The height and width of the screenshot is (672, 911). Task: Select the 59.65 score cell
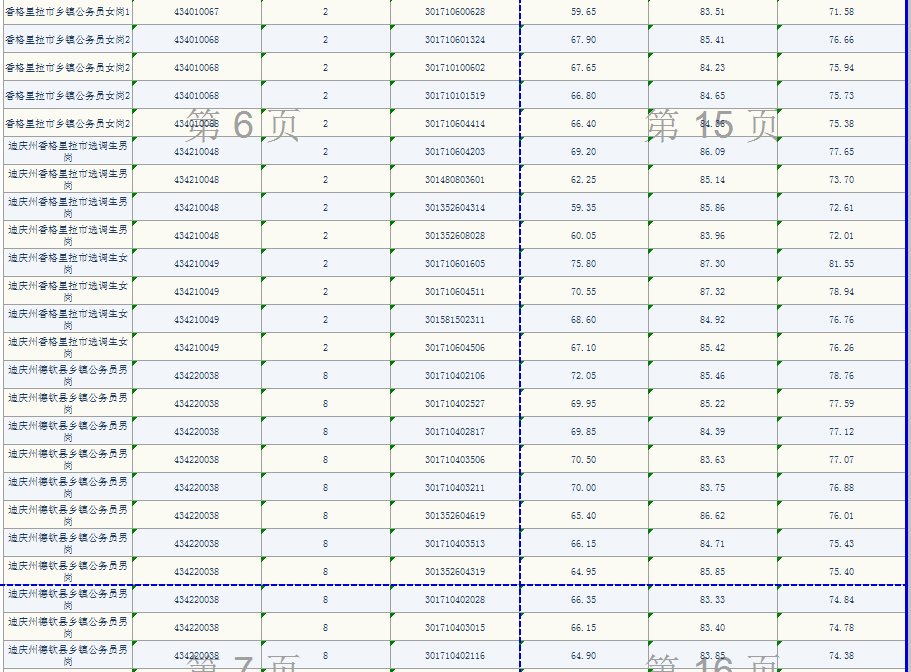(583, 12)
